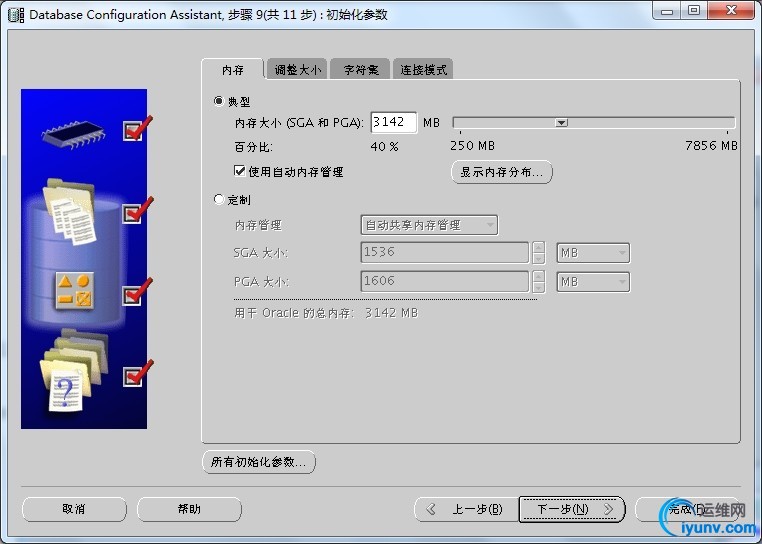Image resolution: width=762 pixels, height=544 pixels.
Task: Switch to the 调整大小 tab
Action: point(297,70)
